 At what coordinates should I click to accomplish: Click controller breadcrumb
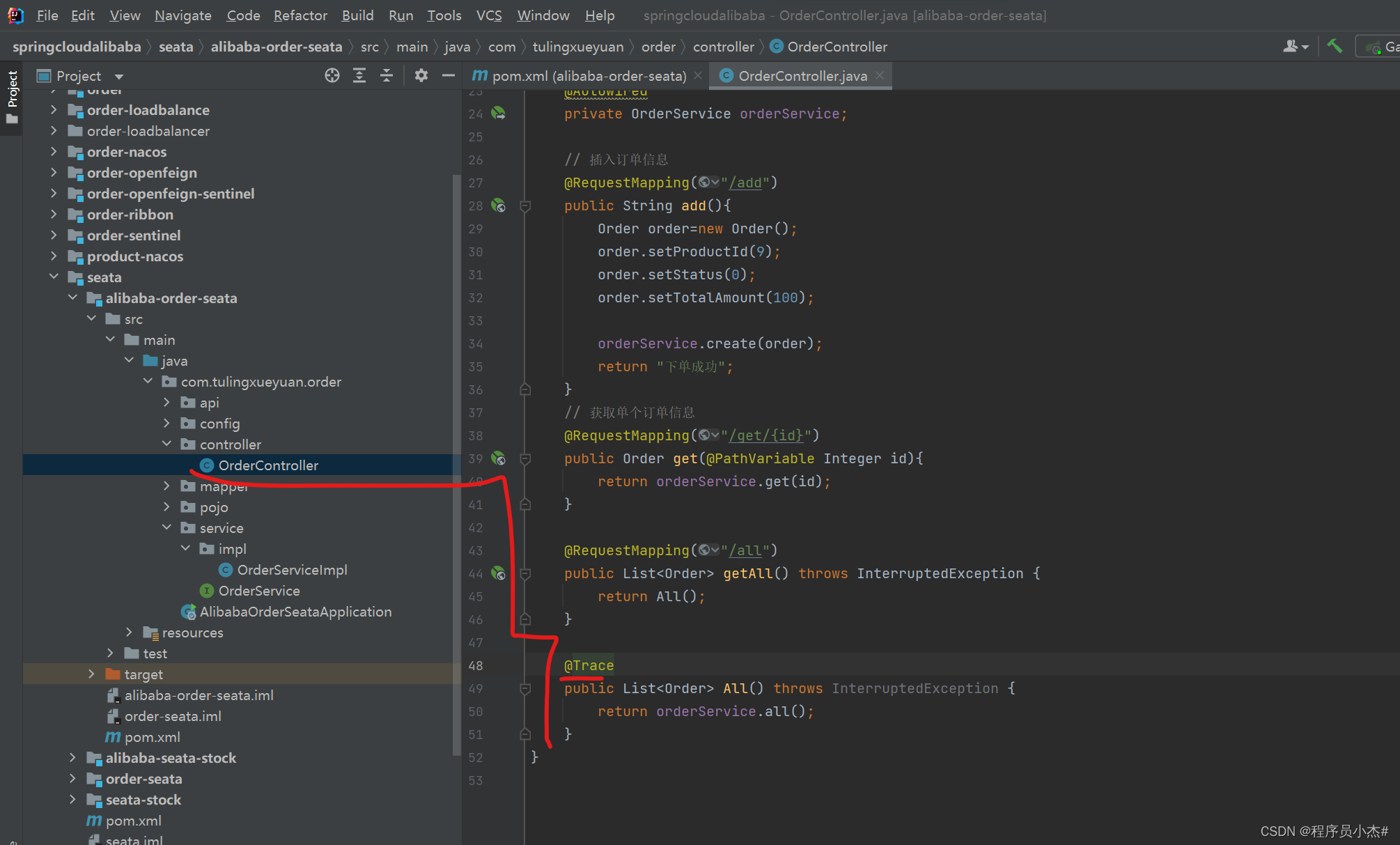point(723,47)
